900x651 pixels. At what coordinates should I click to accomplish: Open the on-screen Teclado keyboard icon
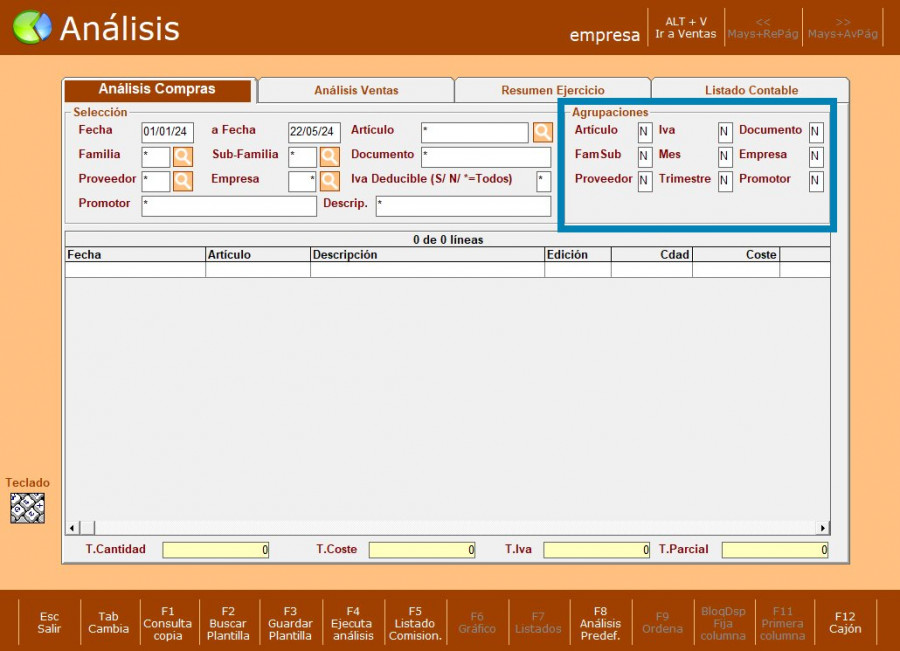click(28, 508)
